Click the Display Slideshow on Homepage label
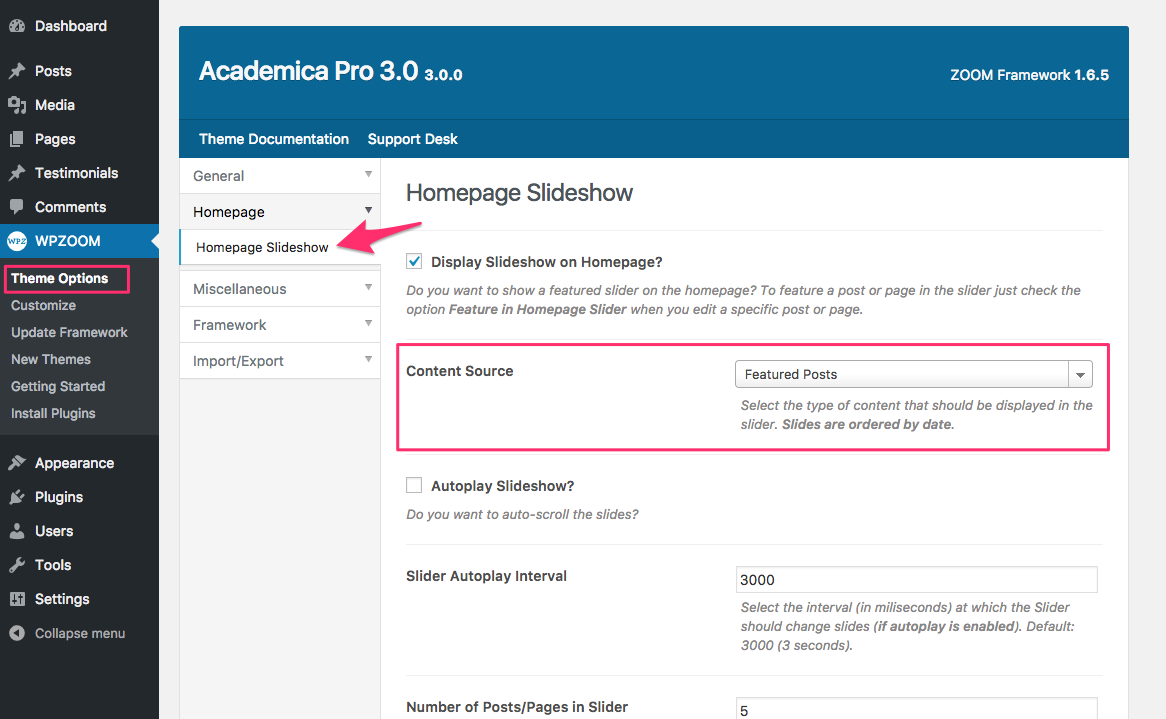The image size is (1166, 719). (x=547, y=262)
